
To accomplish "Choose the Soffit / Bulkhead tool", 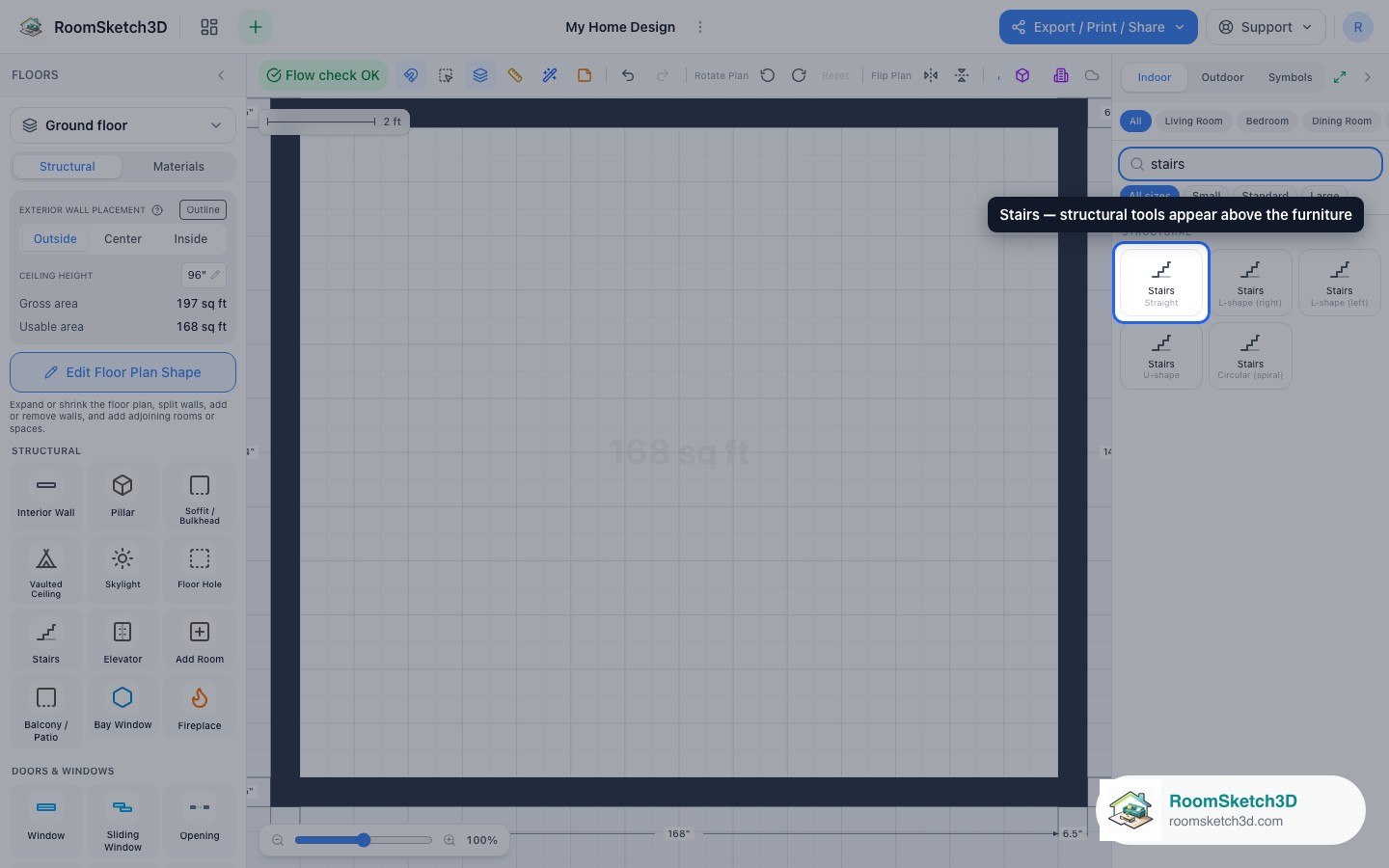I will (x=200, y=496).
